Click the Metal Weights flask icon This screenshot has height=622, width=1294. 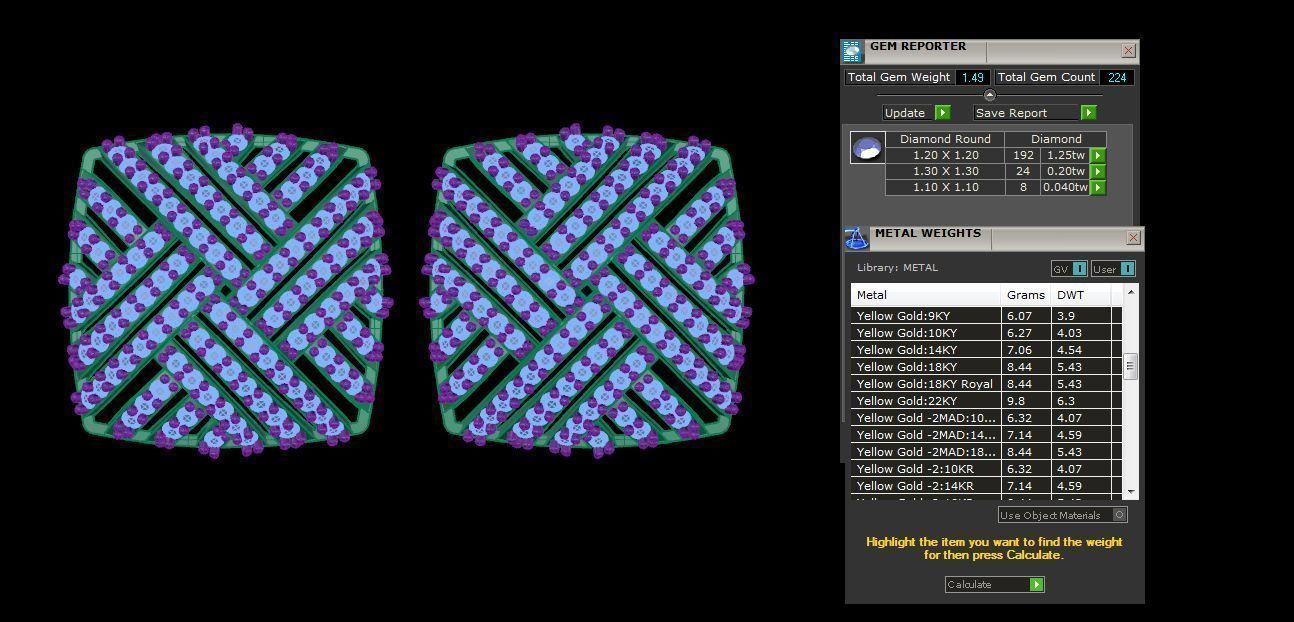pos(856,238)
